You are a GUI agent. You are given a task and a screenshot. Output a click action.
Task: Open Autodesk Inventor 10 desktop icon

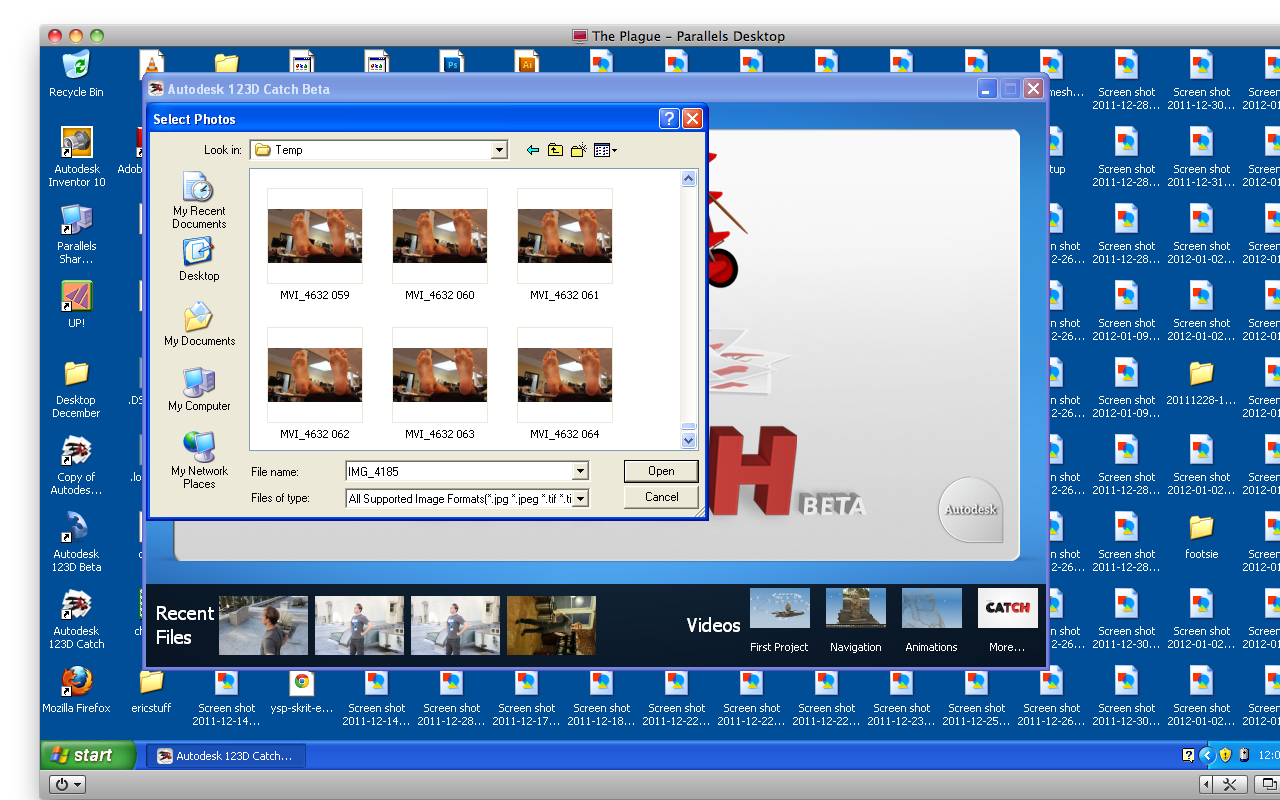76,157
